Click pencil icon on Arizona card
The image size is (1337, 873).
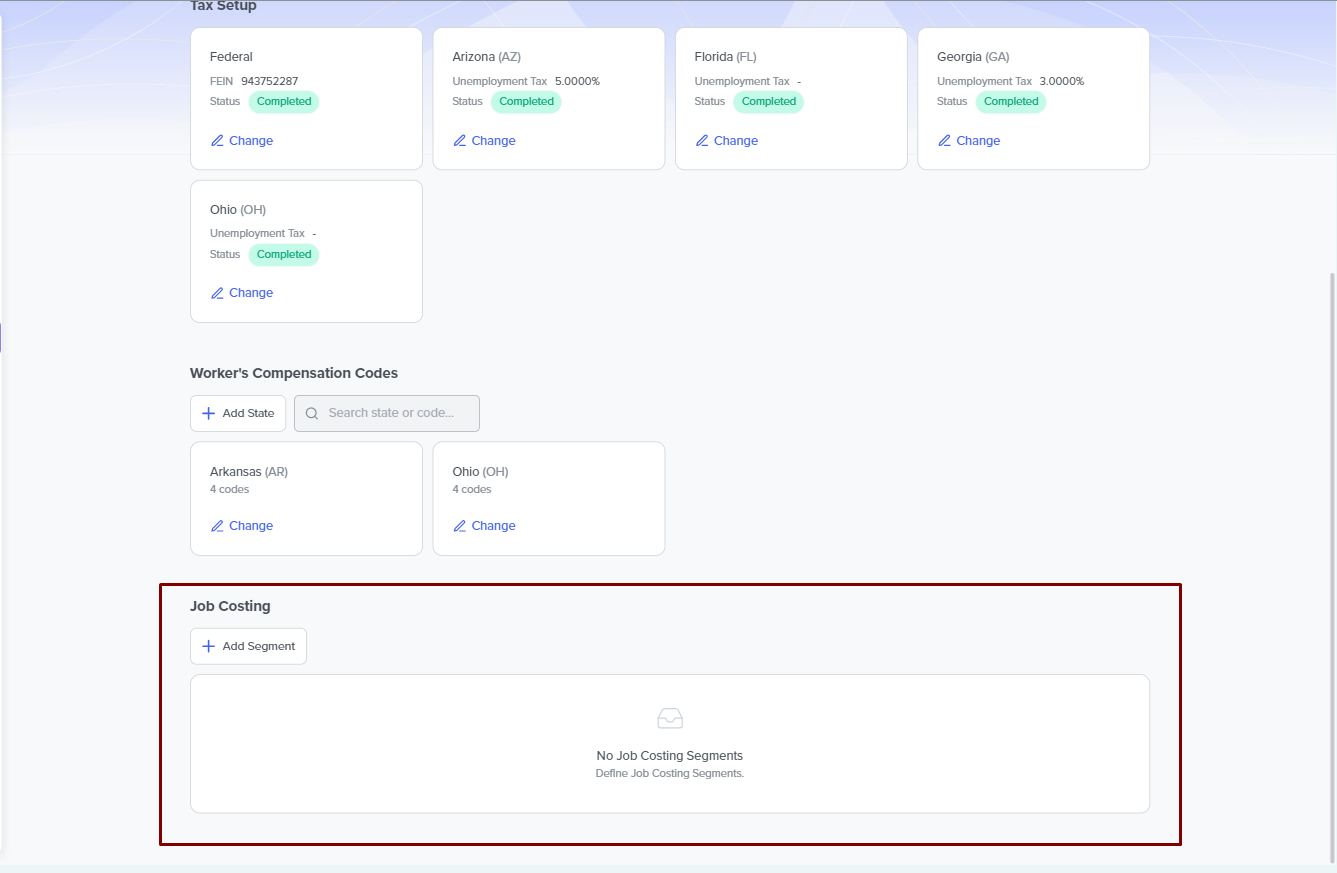[x=460, y=141]
